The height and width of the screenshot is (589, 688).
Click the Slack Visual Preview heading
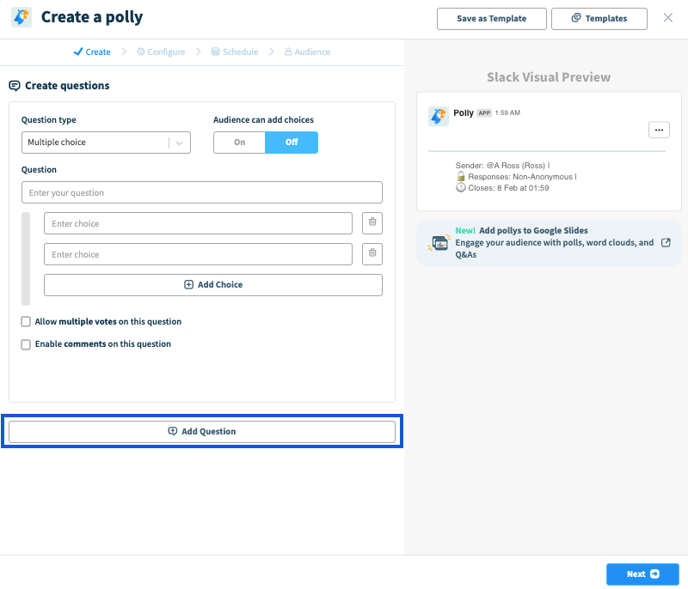coord(548,77)
